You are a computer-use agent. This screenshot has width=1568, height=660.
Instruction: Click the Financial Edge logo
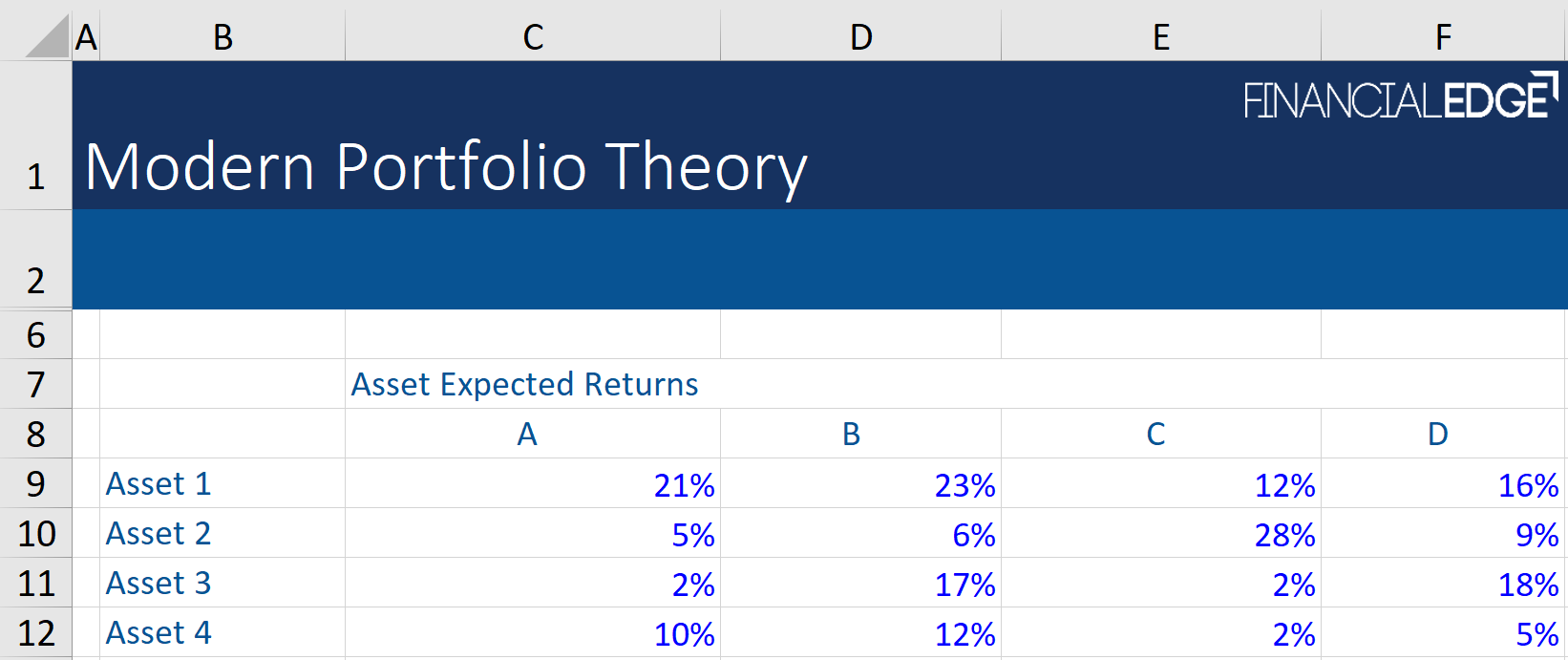pos(1399,98)
